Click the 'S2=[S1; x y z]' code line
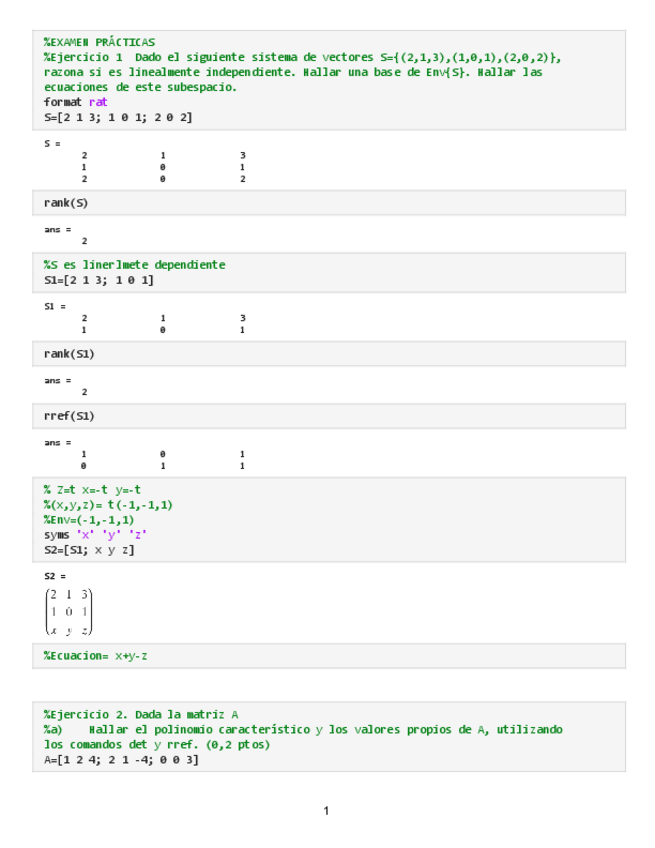The image size is (655, 848). 88,550
